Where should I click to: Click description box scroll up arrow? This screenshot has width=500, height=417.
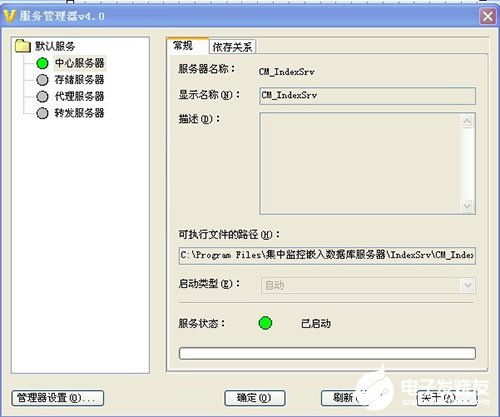pos(467,121)
